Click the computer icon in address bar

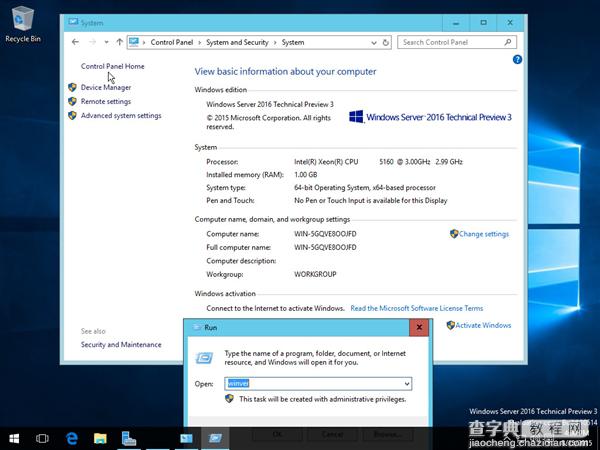click(134, 42)
